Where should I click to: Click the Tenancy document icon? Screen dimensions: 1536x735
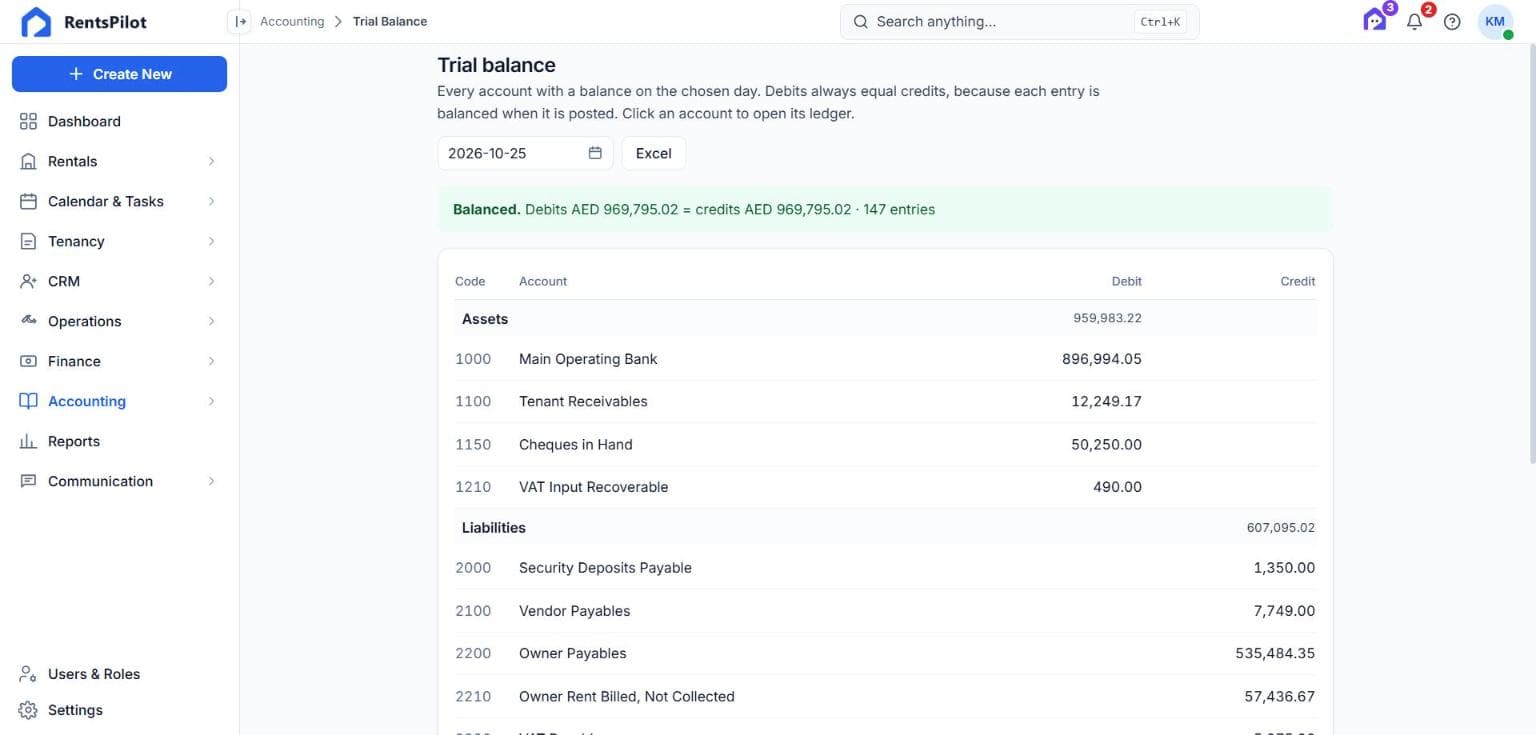pos(28,241)
